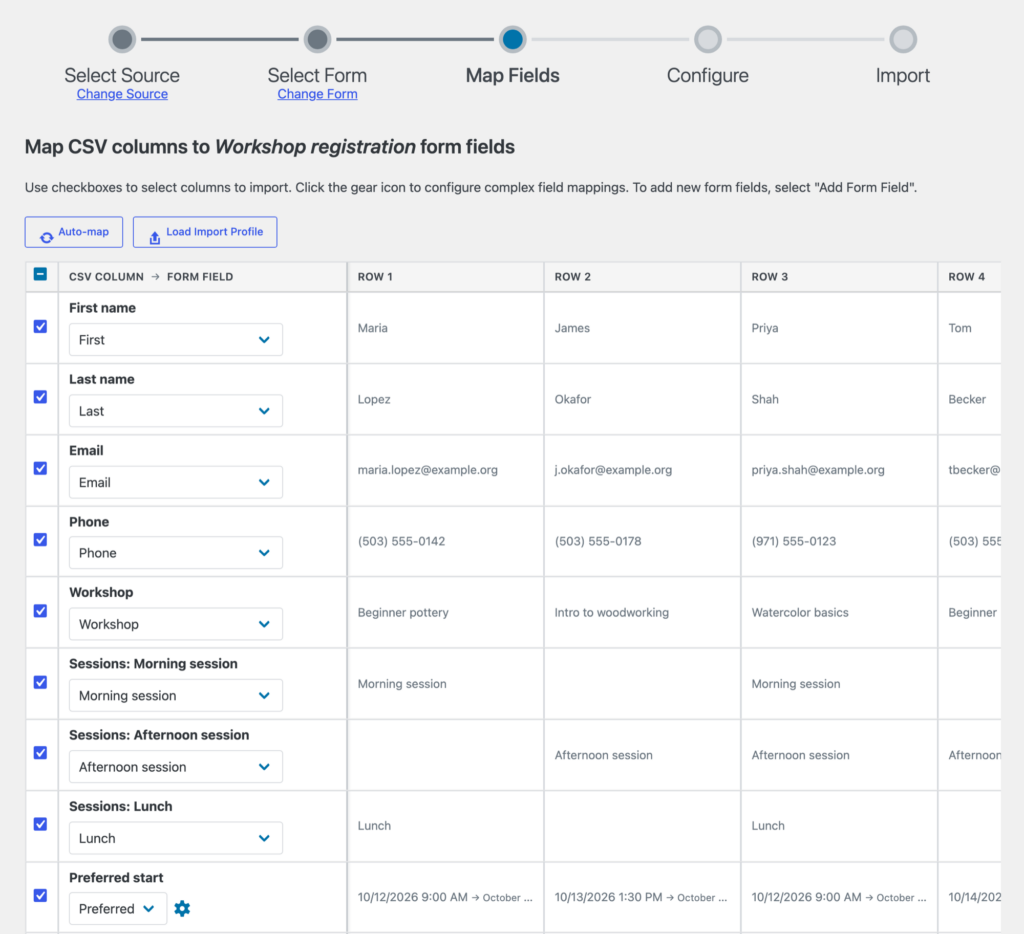The width and height of the screenshot is (1024, 934).
Task: Uncheck the First name column checkbox
Action: 40,327
